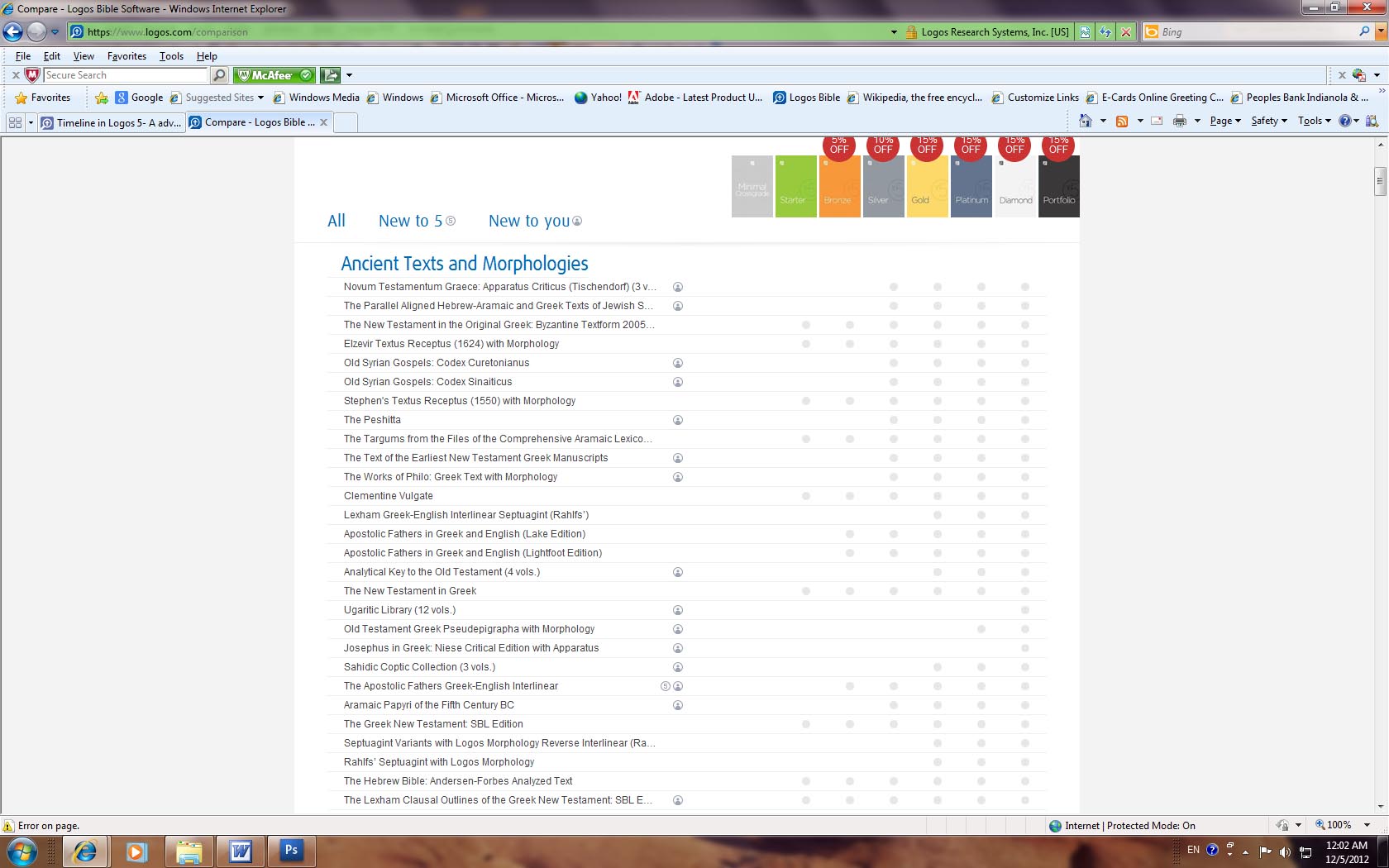This screenshot has width=1389, height=868.
Task: Launch Internet Explorer from taskbar
Action: 84,851
